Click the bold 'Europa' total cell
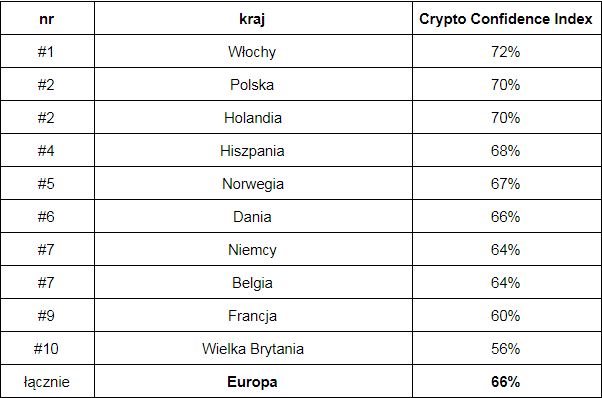Screen dimensions: 602x398 tap(252, 382)
